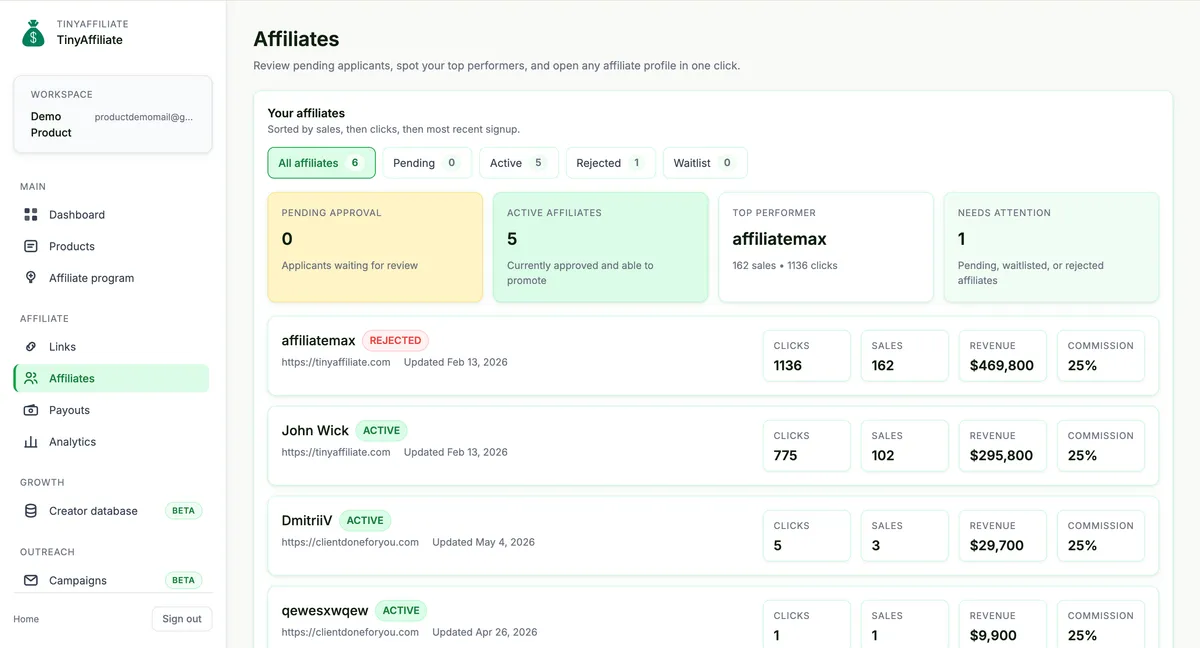Click the Dashboard grid icon
1200x648 pixels.
pos(30,215)
